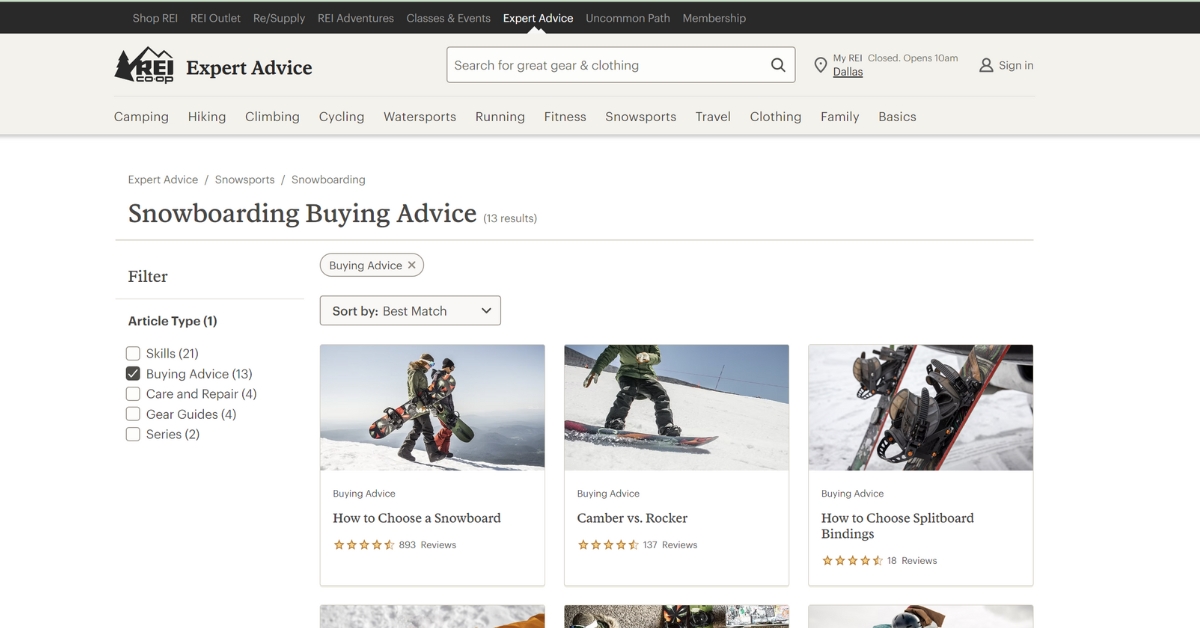Open the Family category
This screenshot has width=1200, height=628.
pyautogui.click(x=840, y=117)
